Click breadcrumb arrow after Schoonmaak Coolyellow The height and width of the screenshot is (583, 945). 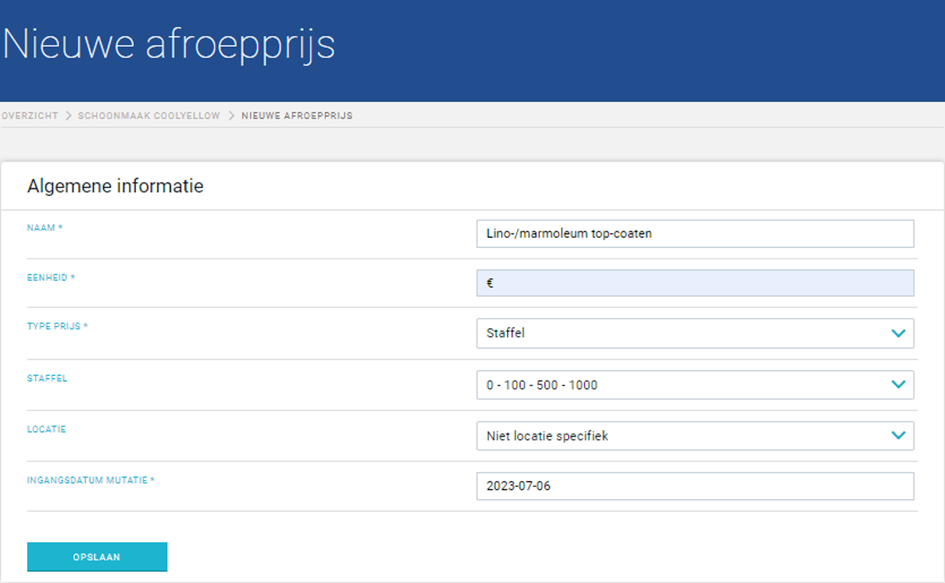coord(231,116)
